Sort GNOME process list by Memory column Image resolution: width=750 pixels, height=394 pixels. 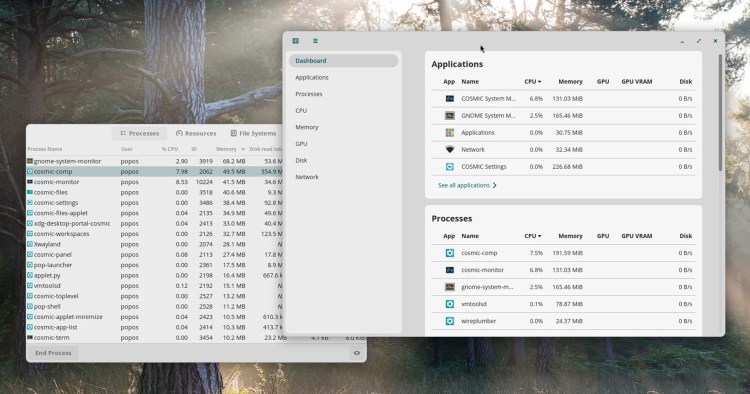[230, 149]
